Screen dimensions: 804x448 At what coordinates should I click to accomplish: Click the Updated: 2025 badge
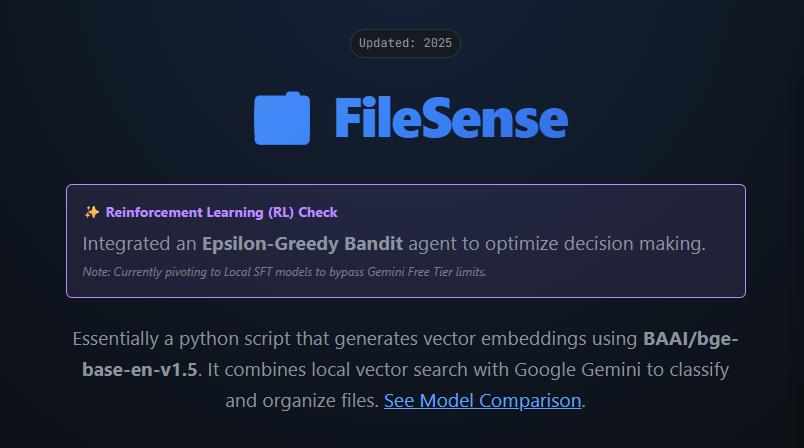[x=405, y=43]
